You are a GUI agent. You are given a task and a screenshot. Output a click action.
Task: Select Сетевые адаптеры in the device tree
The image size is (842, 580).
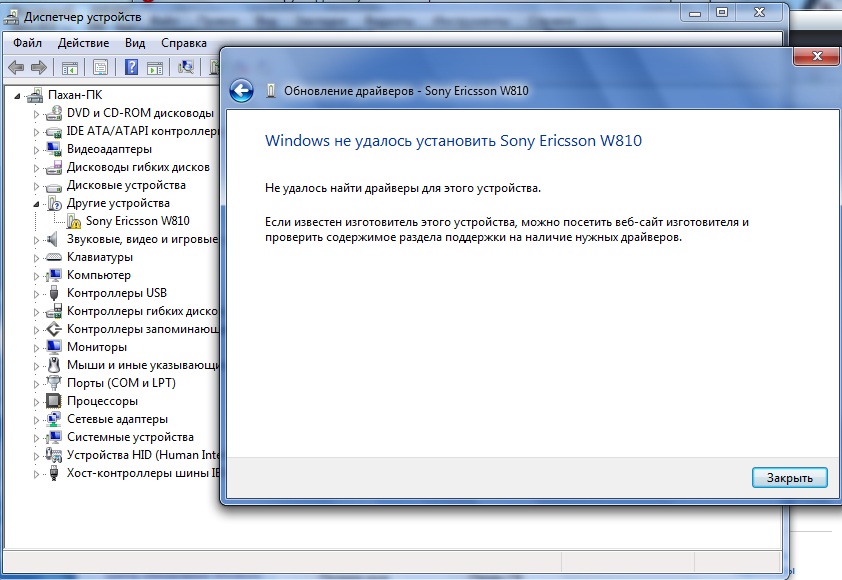(x=117, y=419)
